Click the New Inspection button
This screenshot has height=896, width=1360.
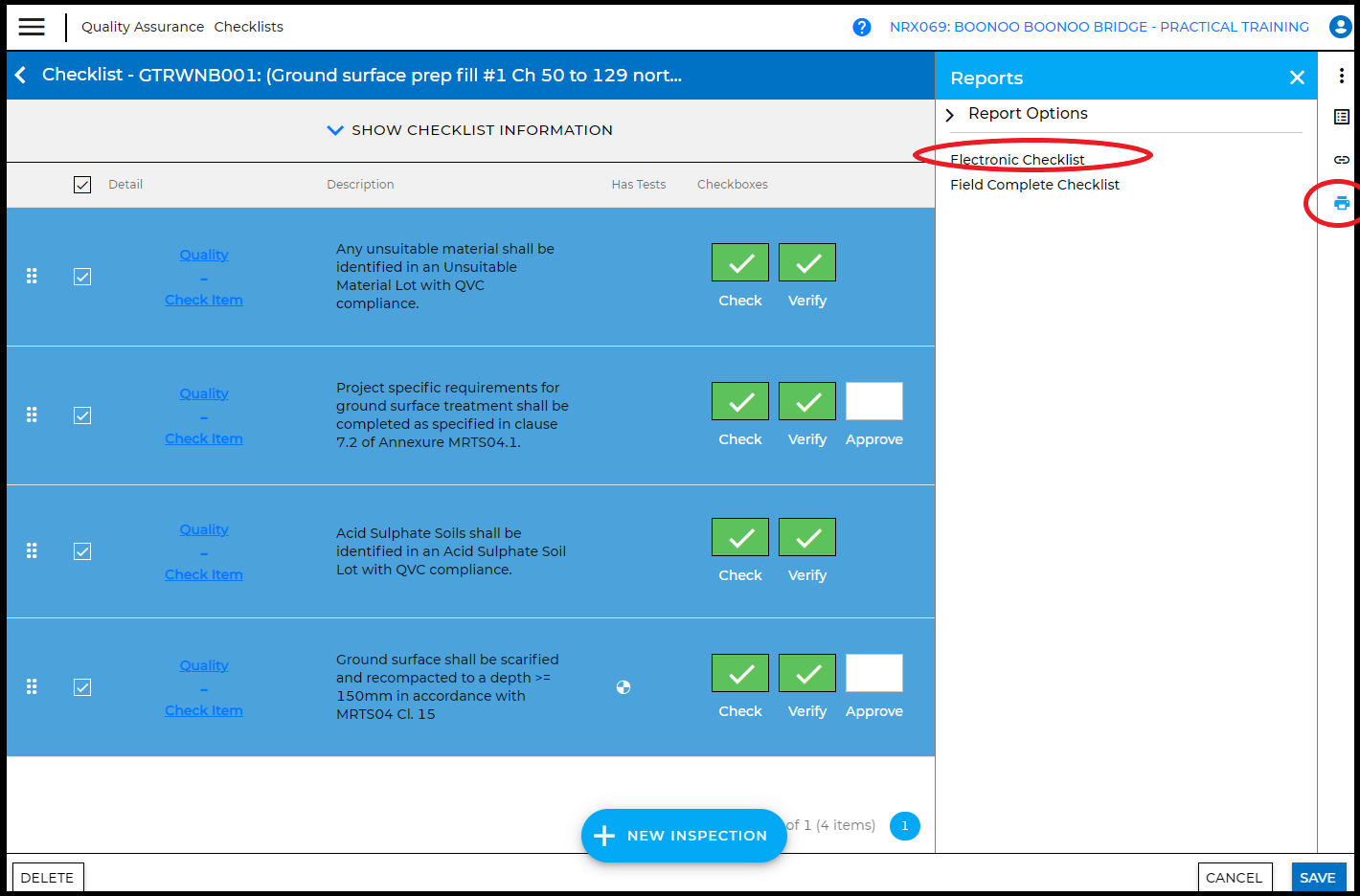tap(684, 836)
